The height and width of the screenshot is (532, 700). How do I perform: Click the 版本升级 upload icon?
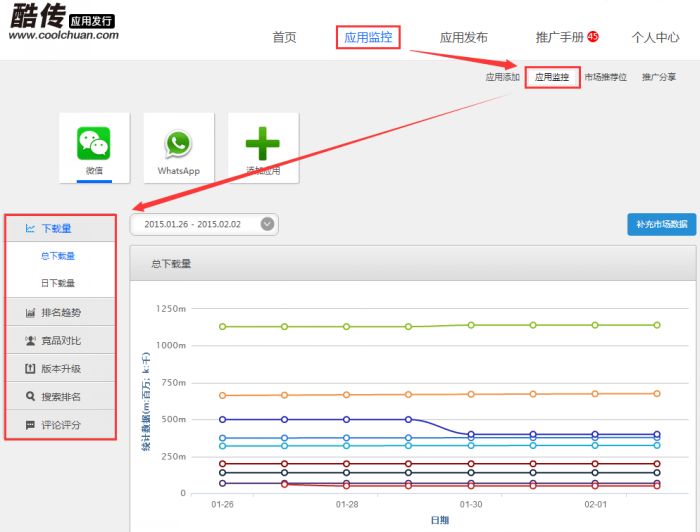(x=30, y=369)
